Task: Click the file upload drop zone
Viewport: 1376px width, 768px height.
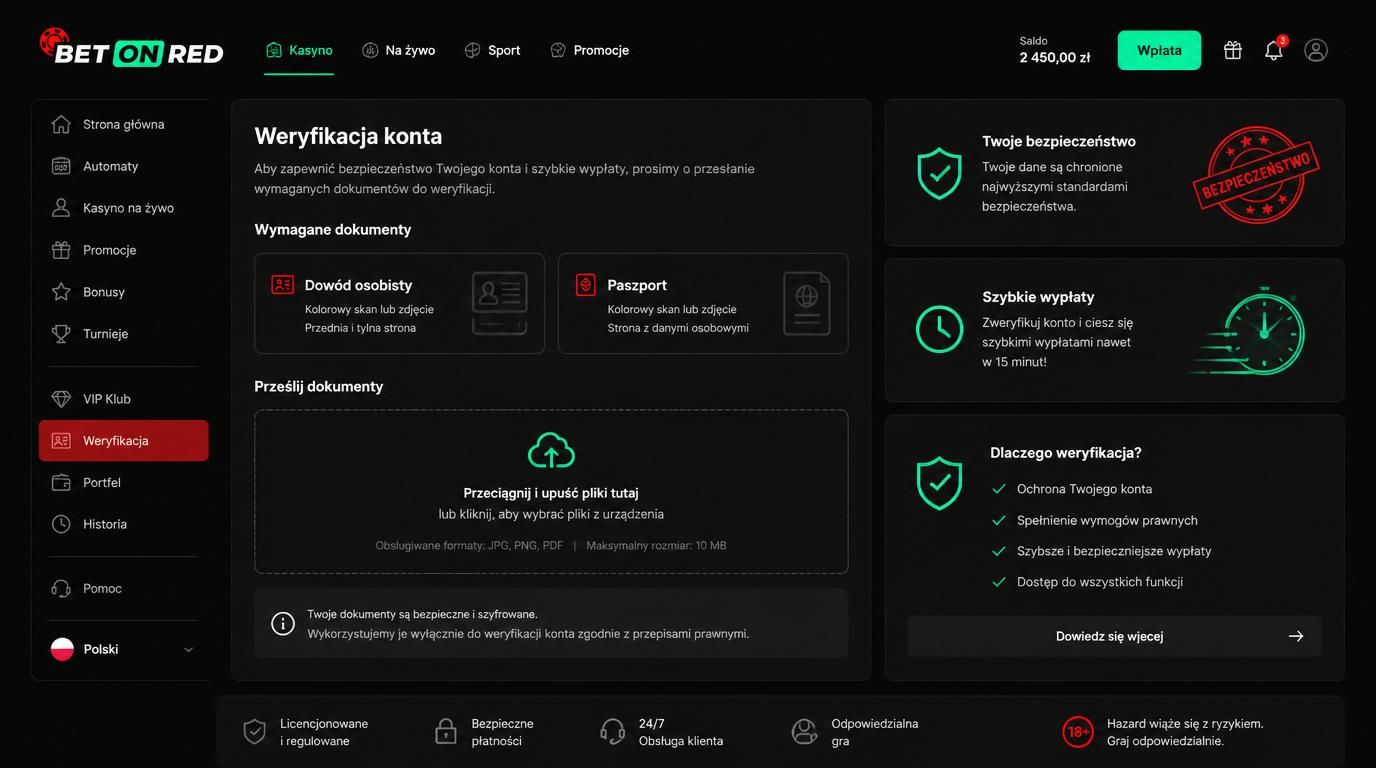Action: [x=551, y=491]
